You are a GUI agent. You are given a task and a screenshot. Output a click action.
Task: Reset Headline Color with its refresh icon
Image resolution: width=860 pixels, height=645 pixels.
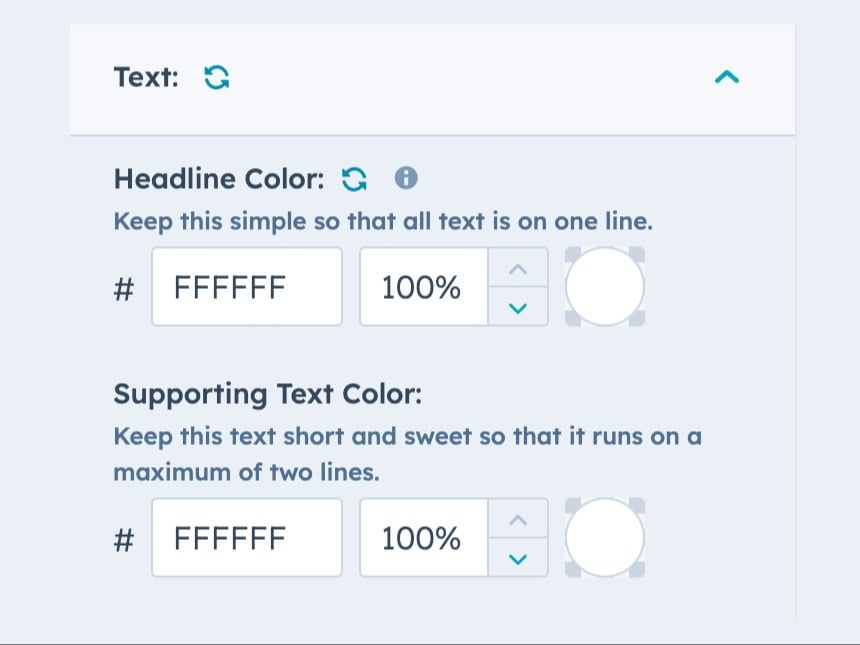coord(355,177)
